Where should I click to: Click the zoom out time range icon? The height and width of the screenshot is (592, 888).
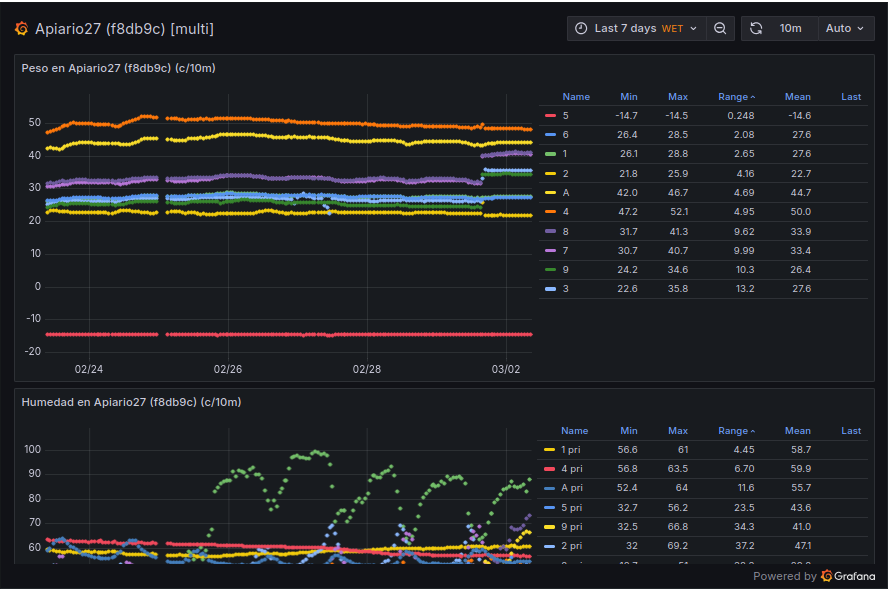[x=720, y=28]
